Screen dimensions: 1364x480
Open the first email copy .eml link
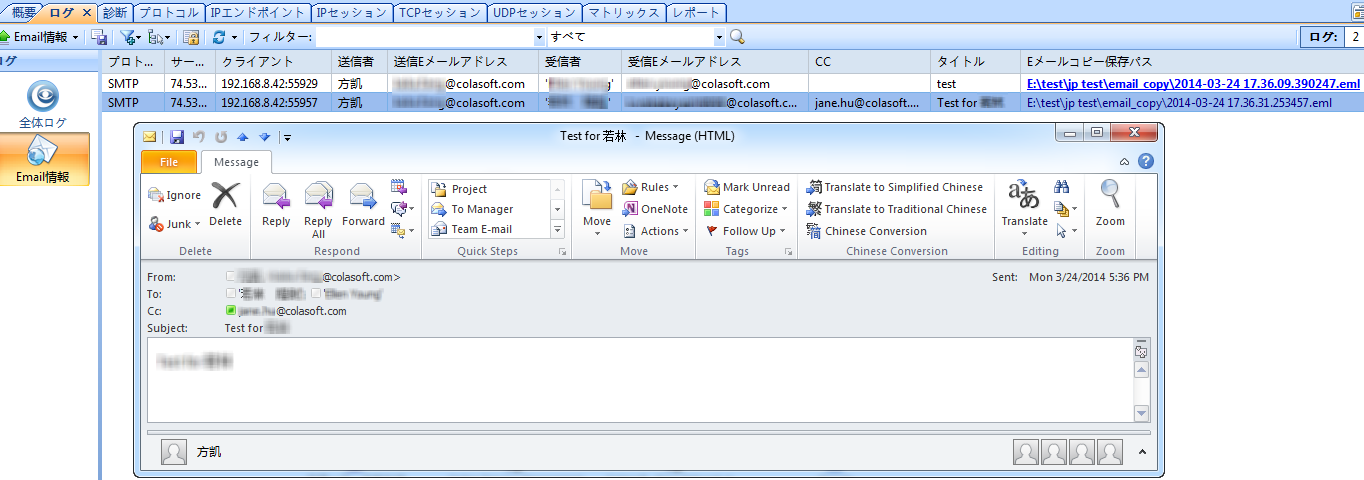pyautogui.click(x=1193, y=84)
